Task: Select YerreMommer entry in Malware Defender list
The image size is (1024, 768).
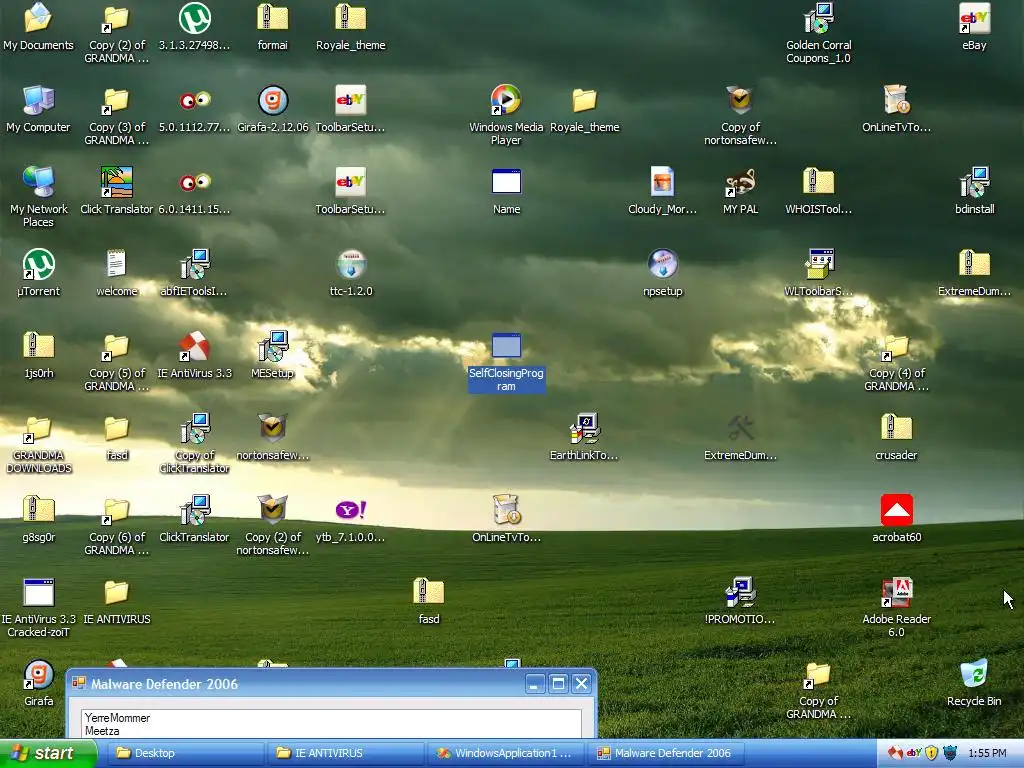Action: point(118,718)
